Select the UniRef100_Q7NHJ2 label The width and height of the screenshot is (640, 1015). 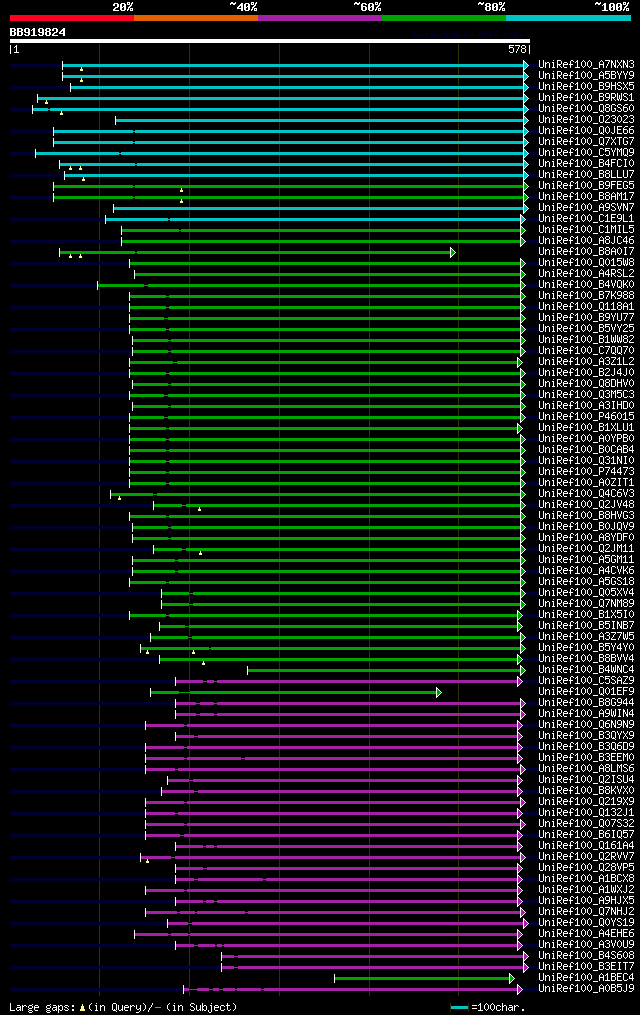click(586, 912)
